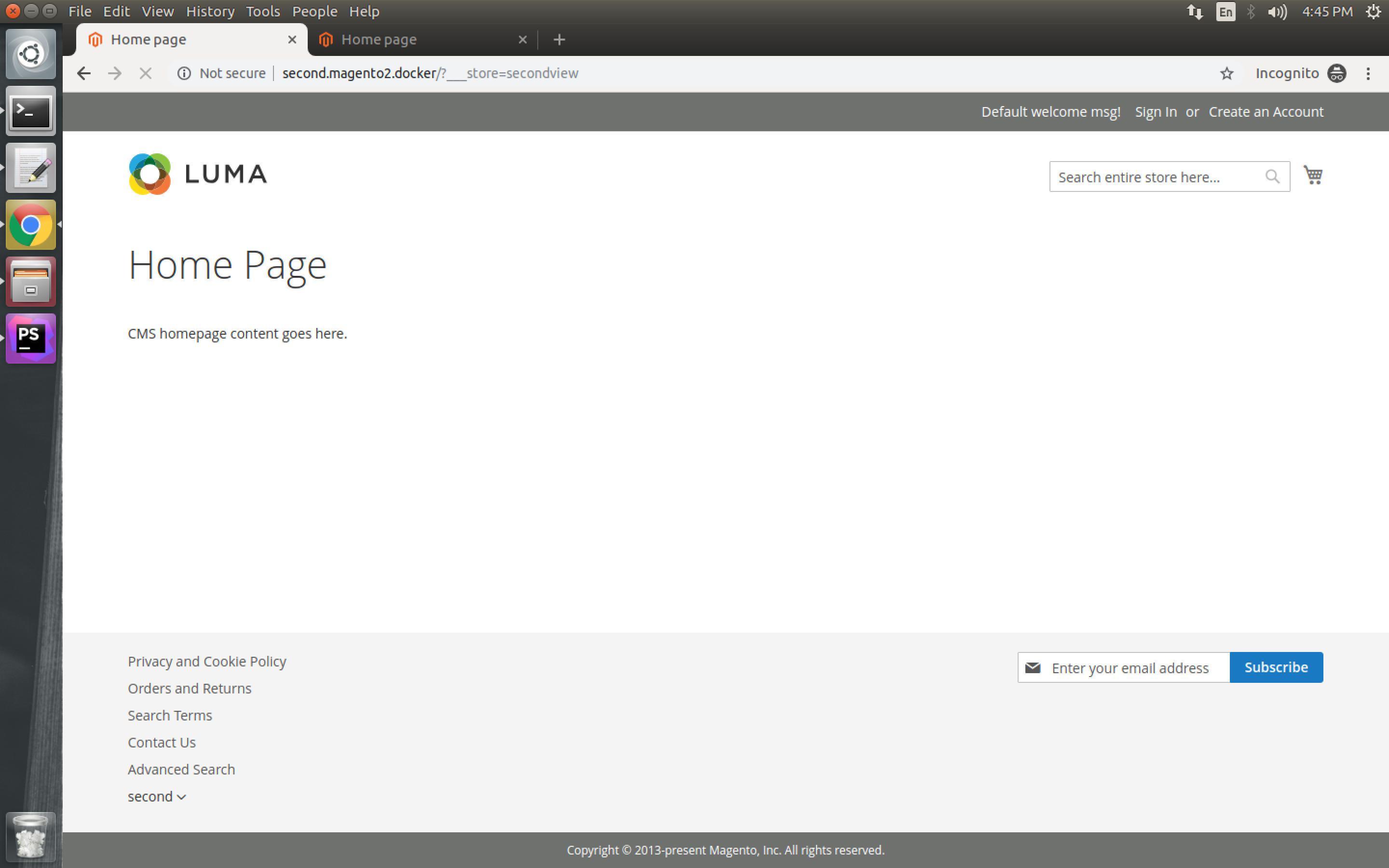Click the Sign In link
Image resolution: width=1389 pixels, height=868 pixels.
pyautogui.click(x=1156, y=112)
